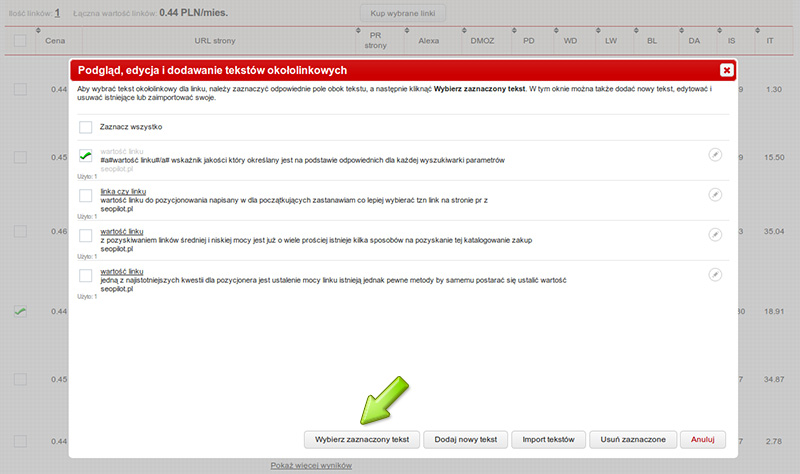Click the 'Cena' column header
Screen dimensions: 800x474
pos(55,41)
